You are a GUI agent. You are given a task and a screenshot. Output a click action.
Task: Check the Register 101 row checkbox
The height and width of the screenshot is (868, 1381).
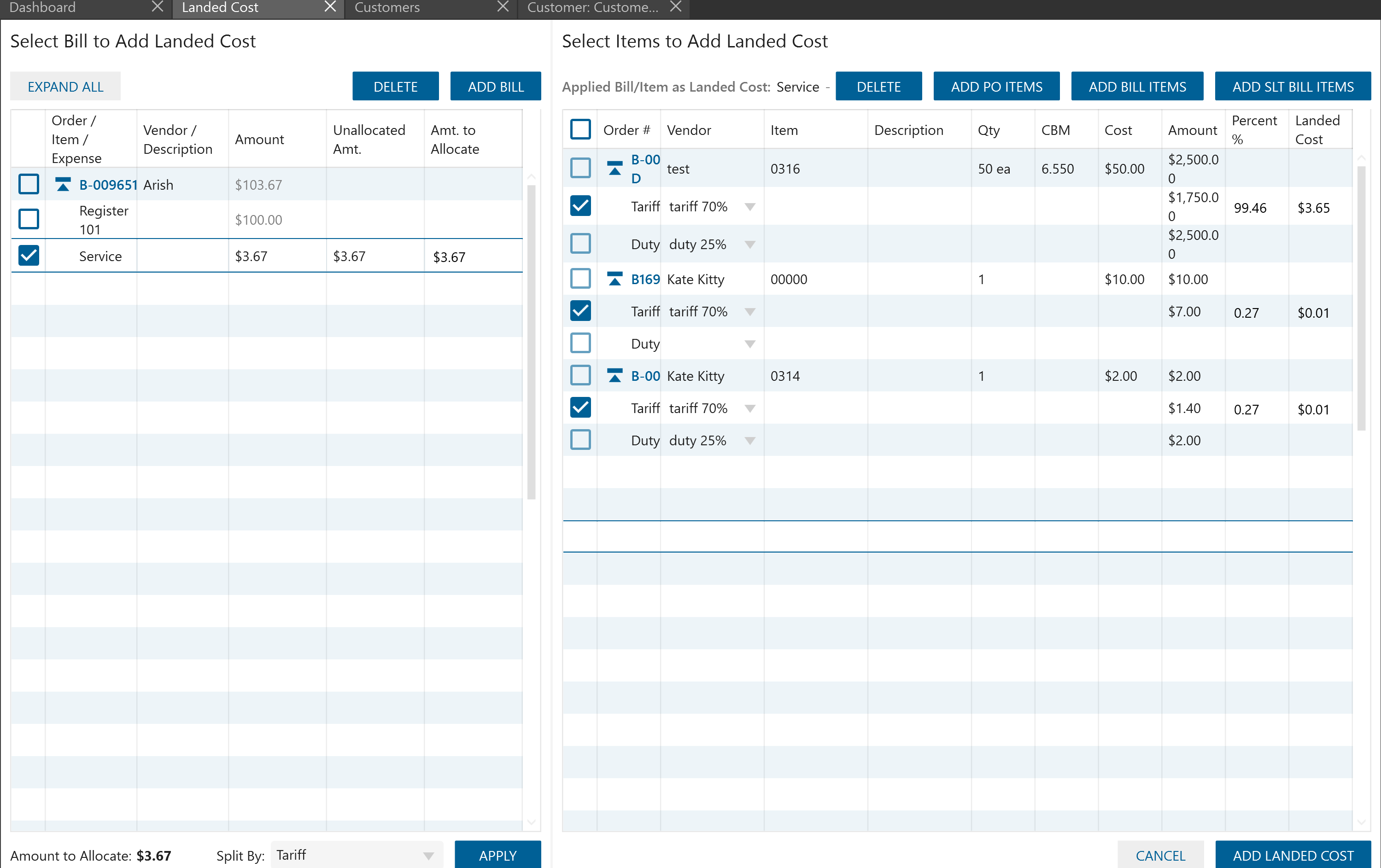click(29, 219)
